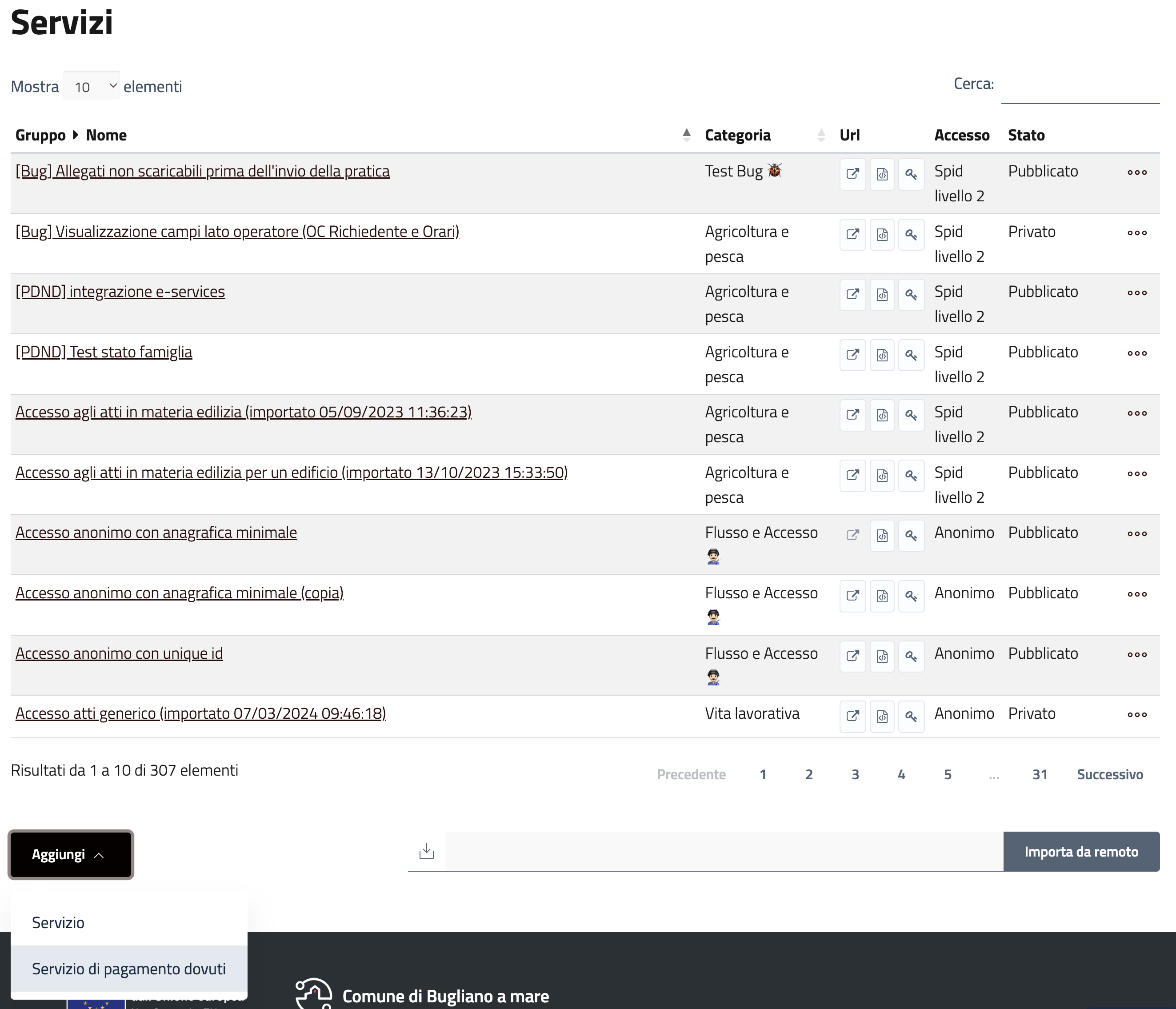Viewport: 1176px width, 1009px height.
Task: Expand the Mostra elements count dropdown
Action: pos(92,86)
